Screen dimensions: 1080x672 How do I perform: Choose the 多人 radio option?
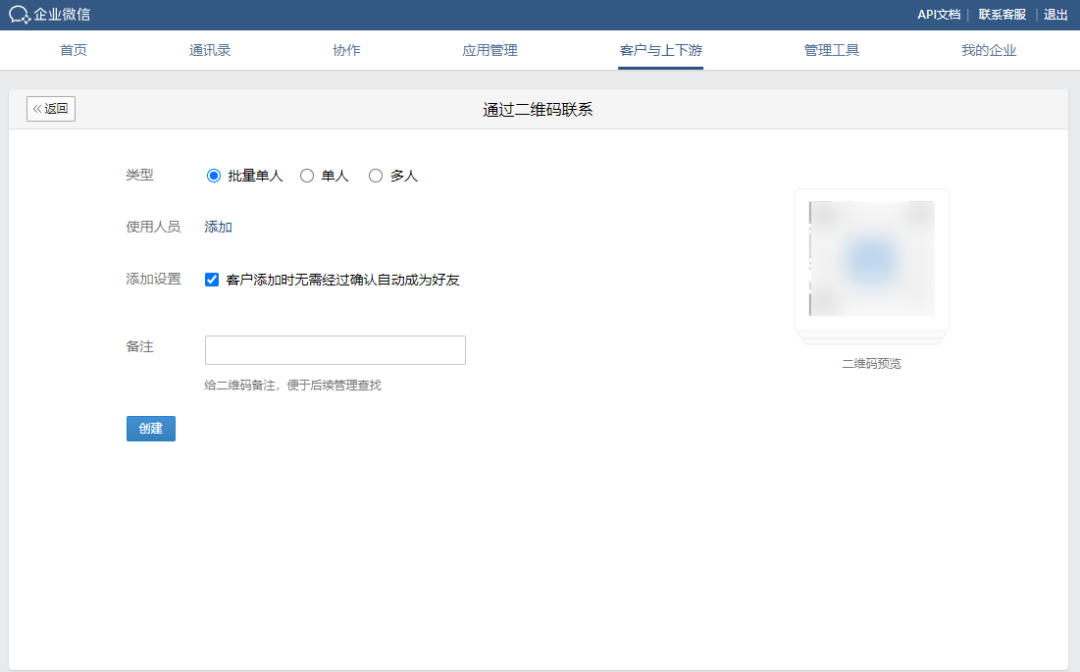(375, 176)
